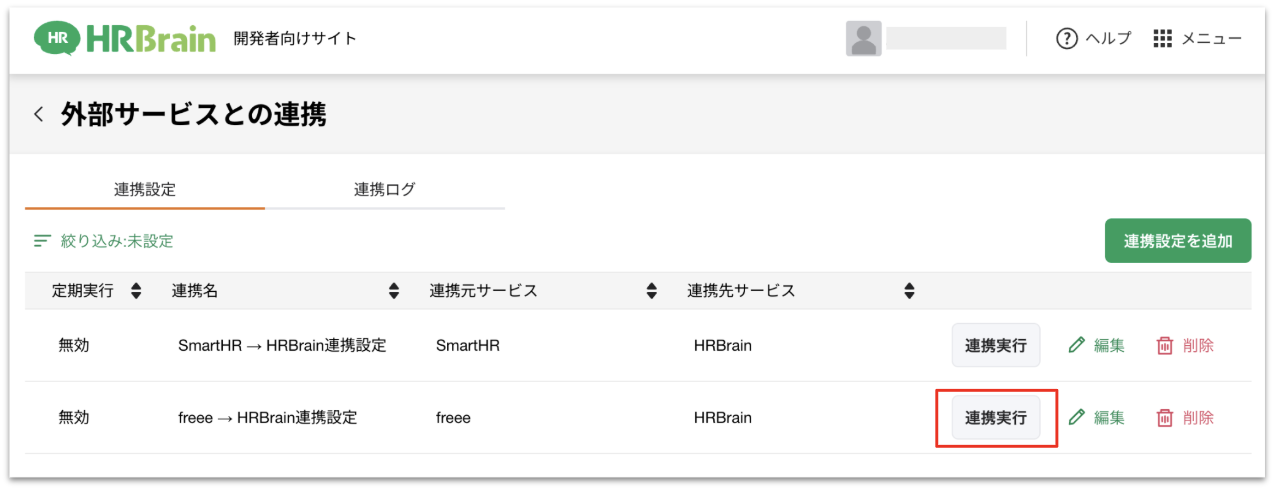Click trash icon for freee row
The width and height of the screenshot is (1274, 488).
(1165, 418)
